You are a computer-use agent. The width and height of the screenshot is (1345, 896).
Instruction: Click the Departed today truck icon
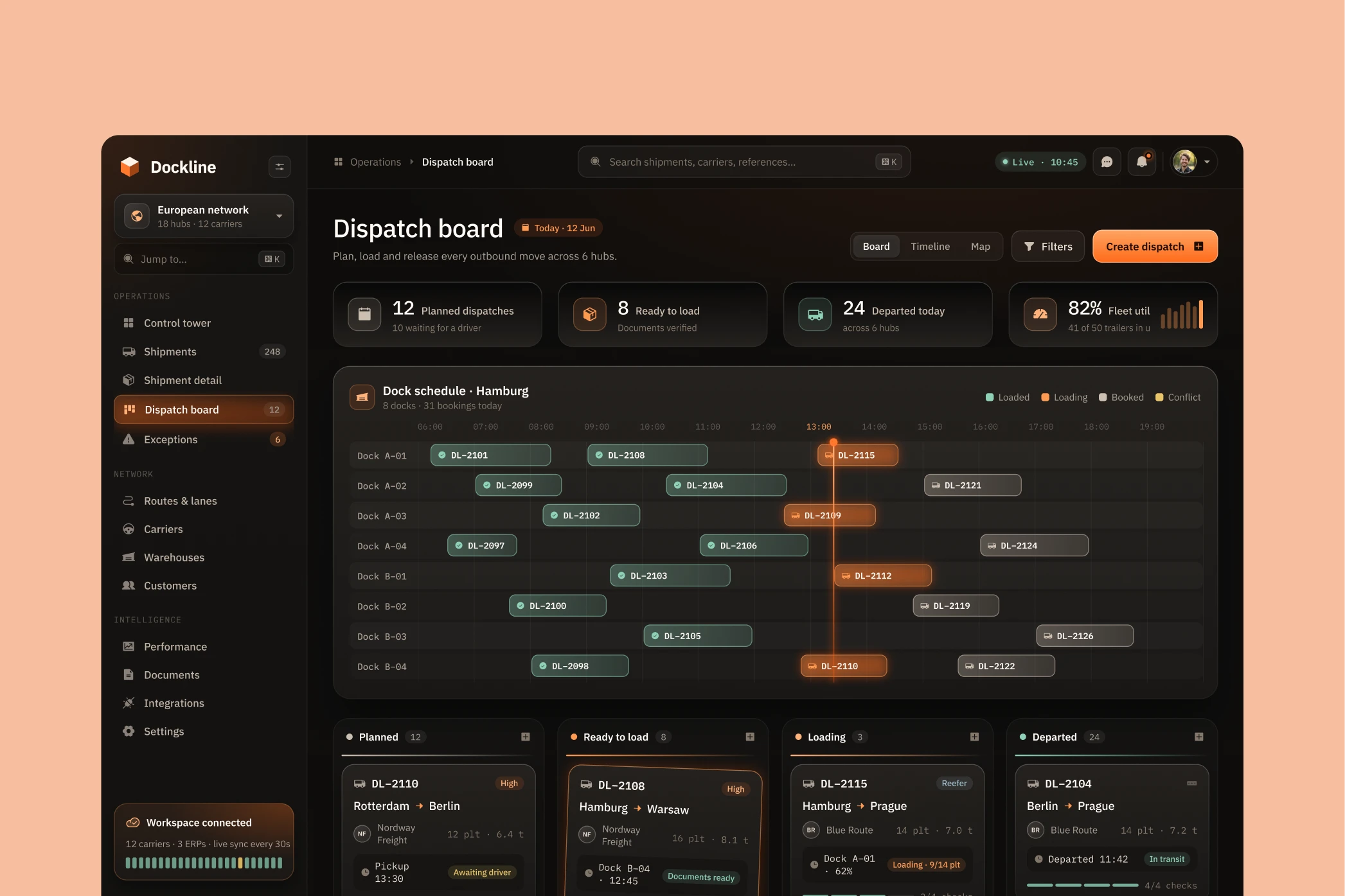(815, 315)
